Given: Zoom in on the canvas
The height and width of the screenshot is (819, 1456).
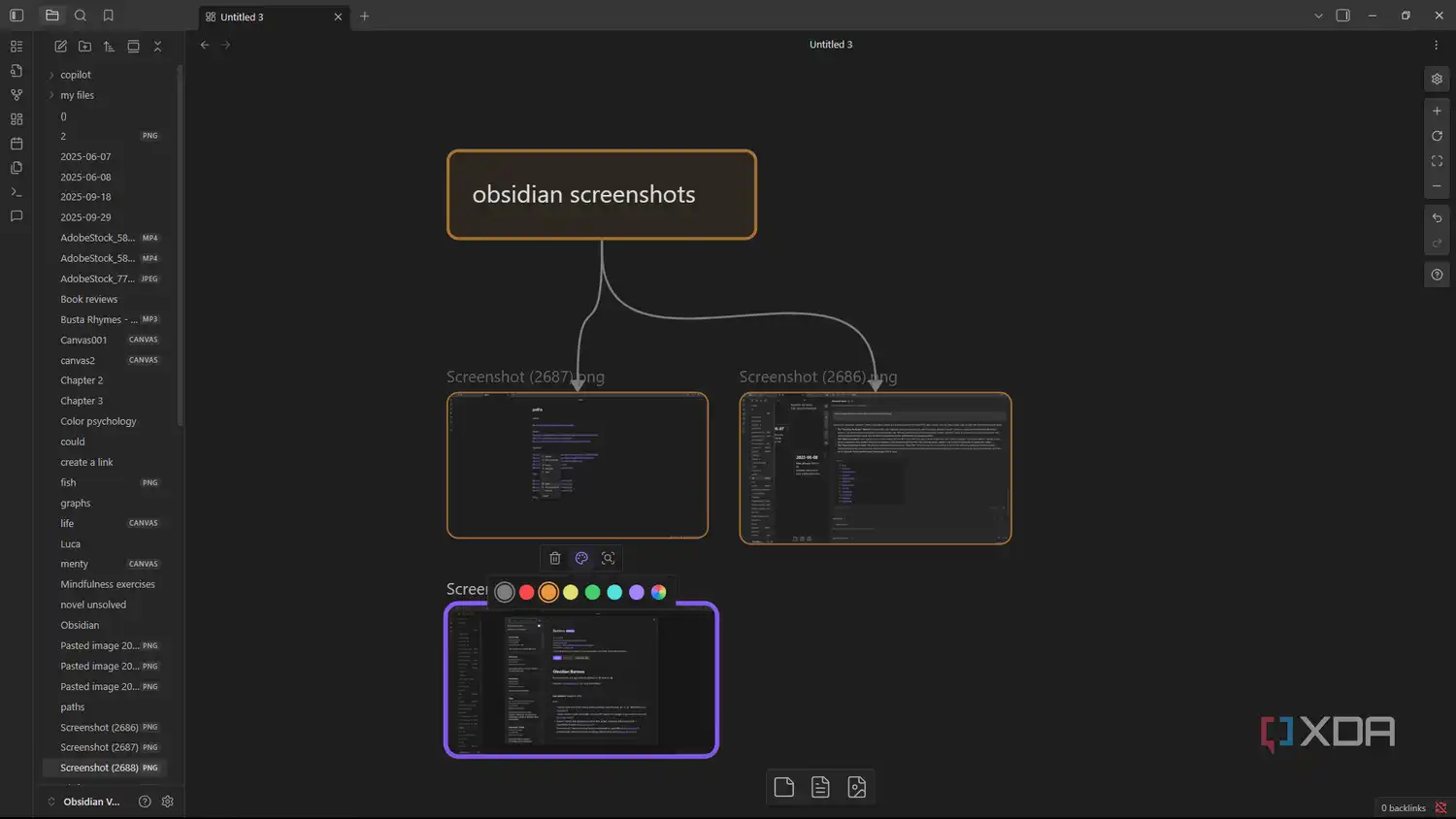Looking at the screenshot, I should tap(1437, 111).
